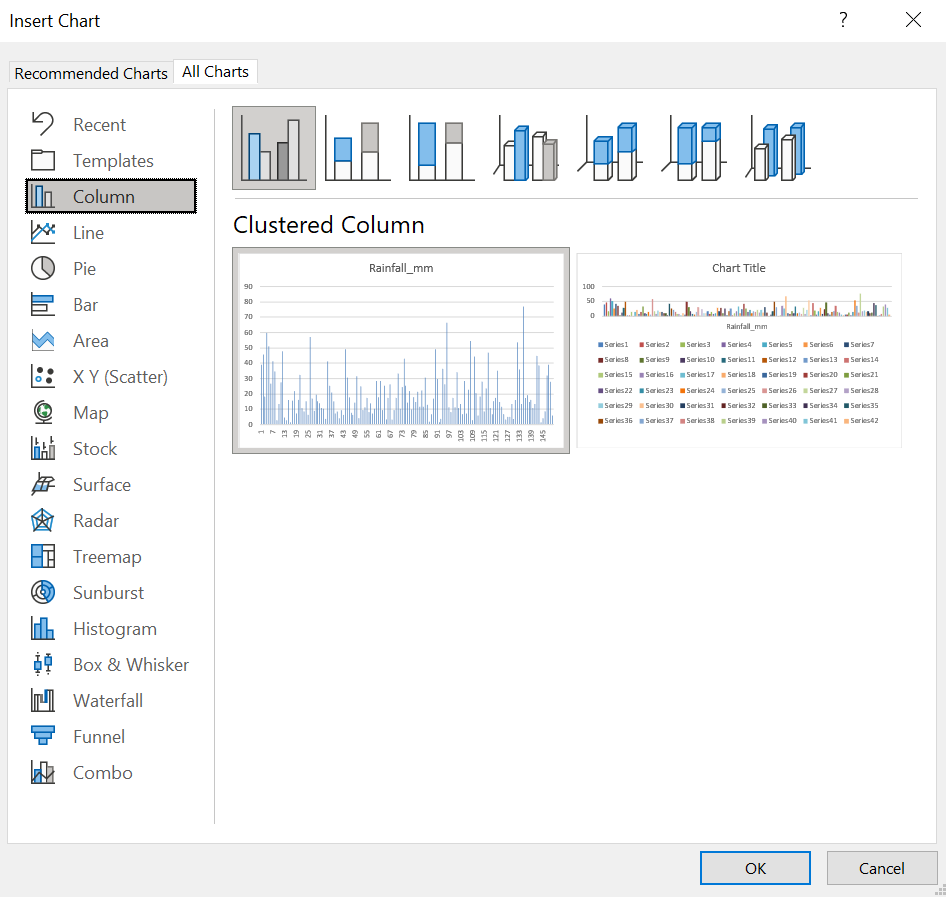Click the Help question mark button

843,20
